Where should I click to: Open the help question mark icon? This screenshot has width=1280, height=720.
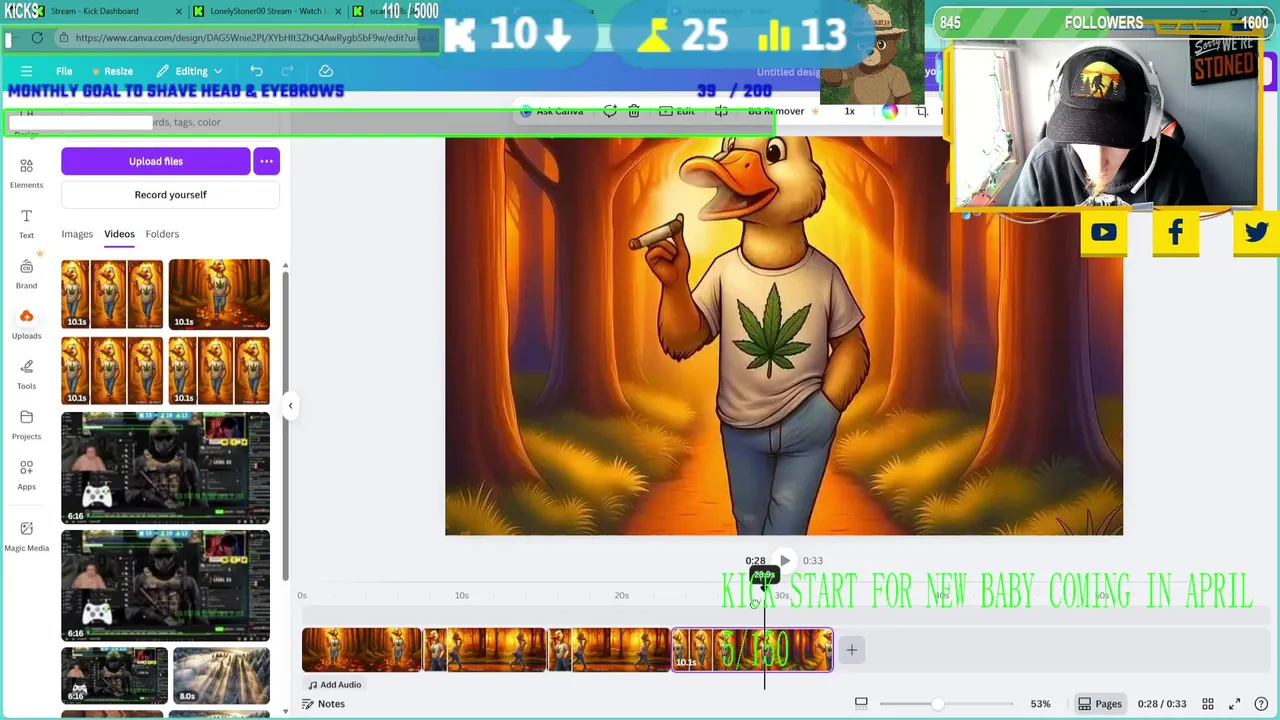tap(1261, 704)
